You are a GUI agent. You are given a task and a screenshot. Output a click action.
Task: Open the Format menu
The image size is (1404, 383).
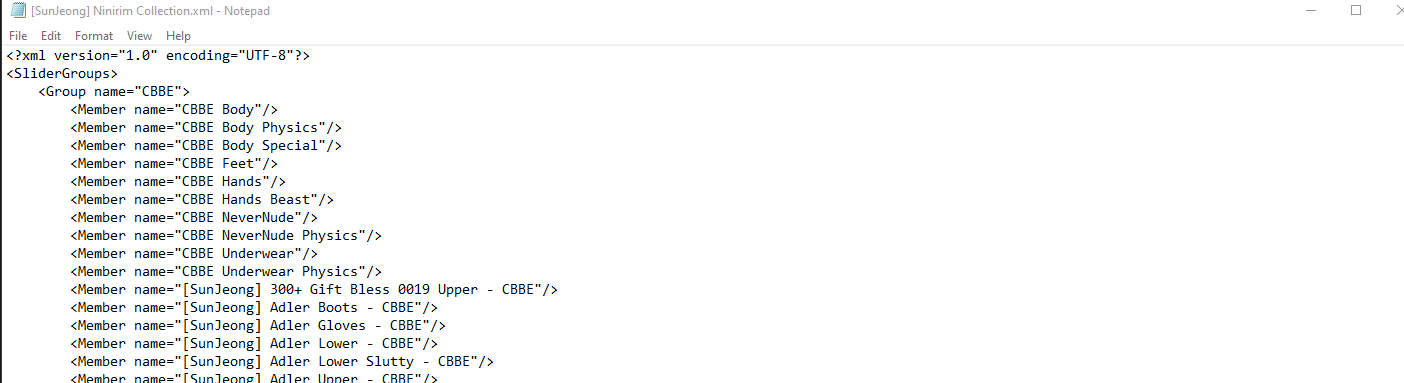click(x=94, y=36)
